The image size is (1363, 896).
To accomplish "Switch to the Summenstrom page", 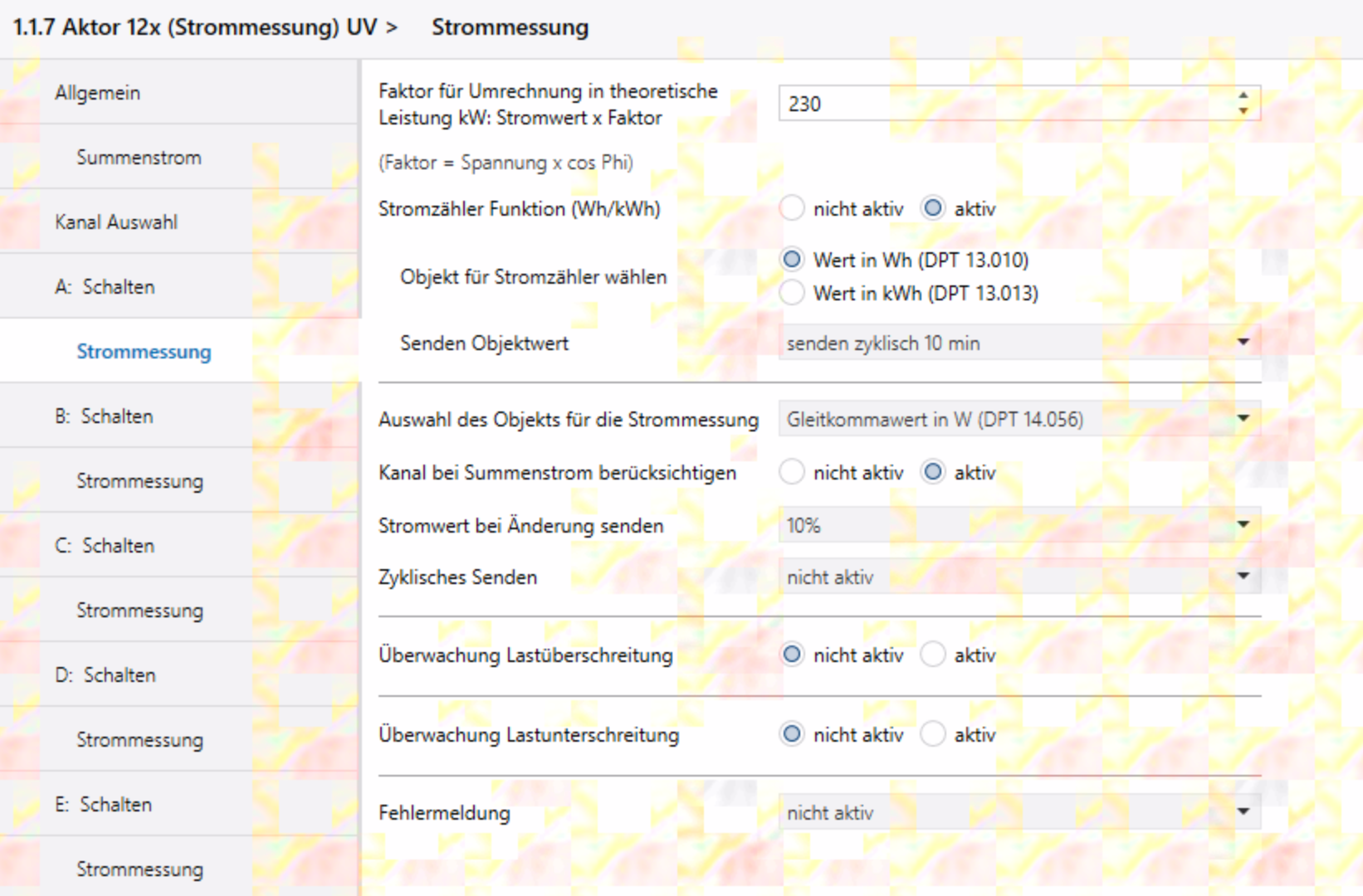I will 139,158.
